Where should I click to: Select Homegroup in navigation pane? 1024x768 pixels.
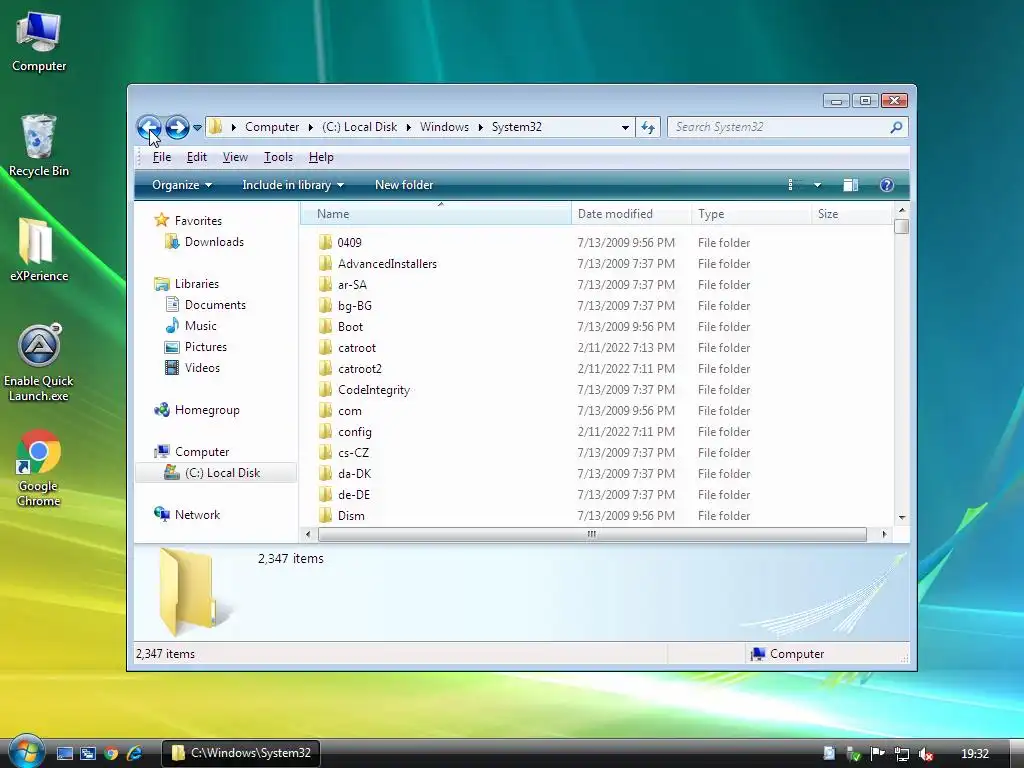point(206,409)
